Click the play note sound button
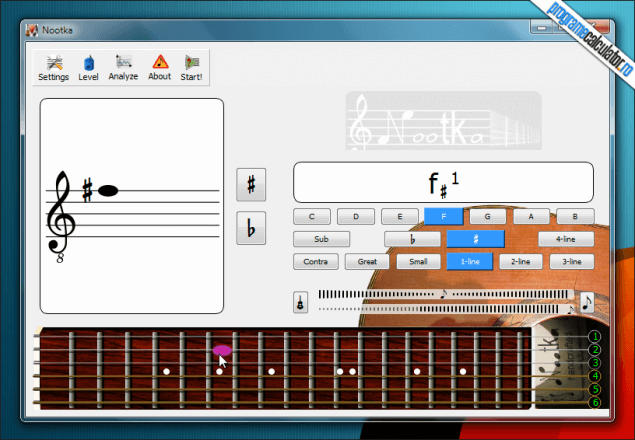The width and height of the screenshot is (635, 440). pyautogui.click(x=587, y=302)
